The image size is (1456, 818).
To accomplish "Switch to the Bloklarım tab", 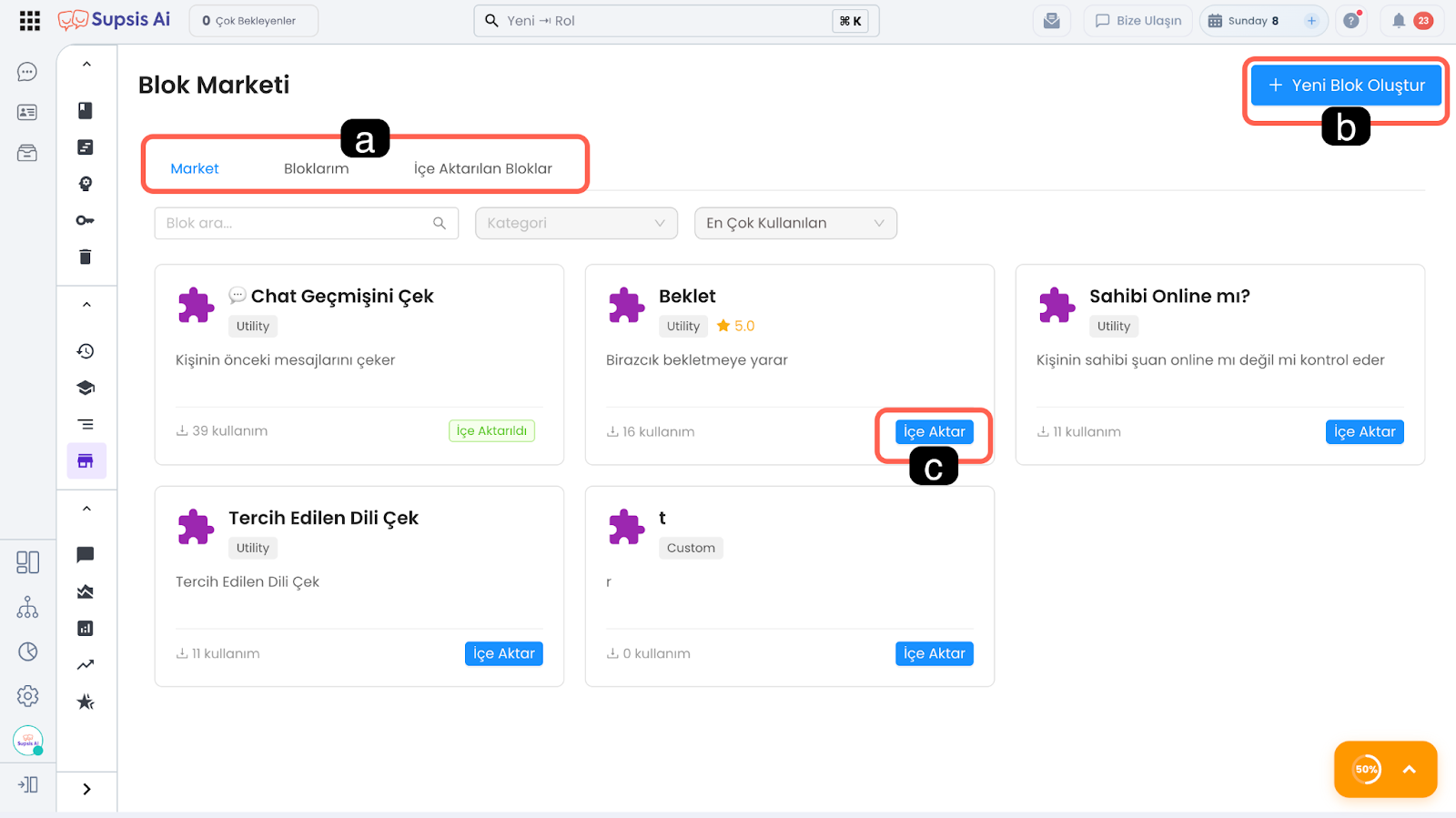I will (316, 168).
